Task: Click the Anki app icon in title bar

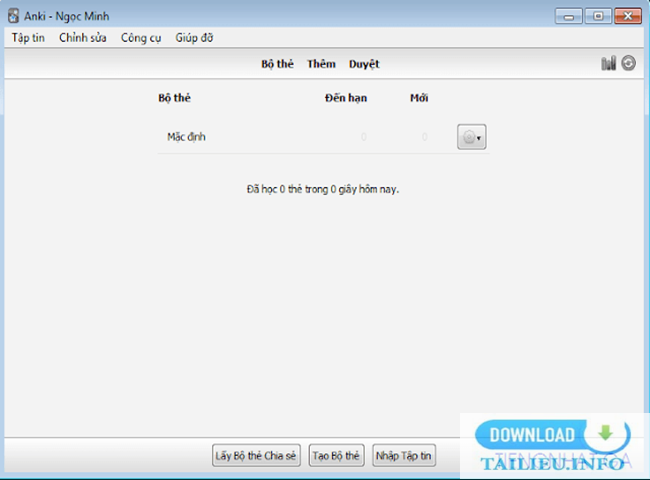Action: point(13,16)
